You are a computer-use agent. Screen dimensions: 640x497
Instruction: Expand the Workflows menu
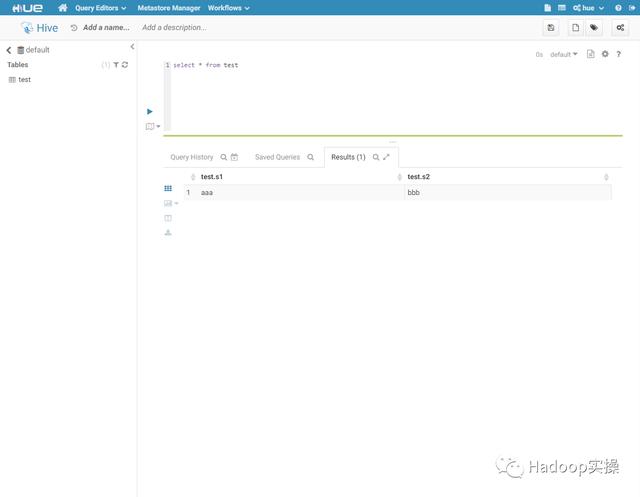tap(228, 8)
